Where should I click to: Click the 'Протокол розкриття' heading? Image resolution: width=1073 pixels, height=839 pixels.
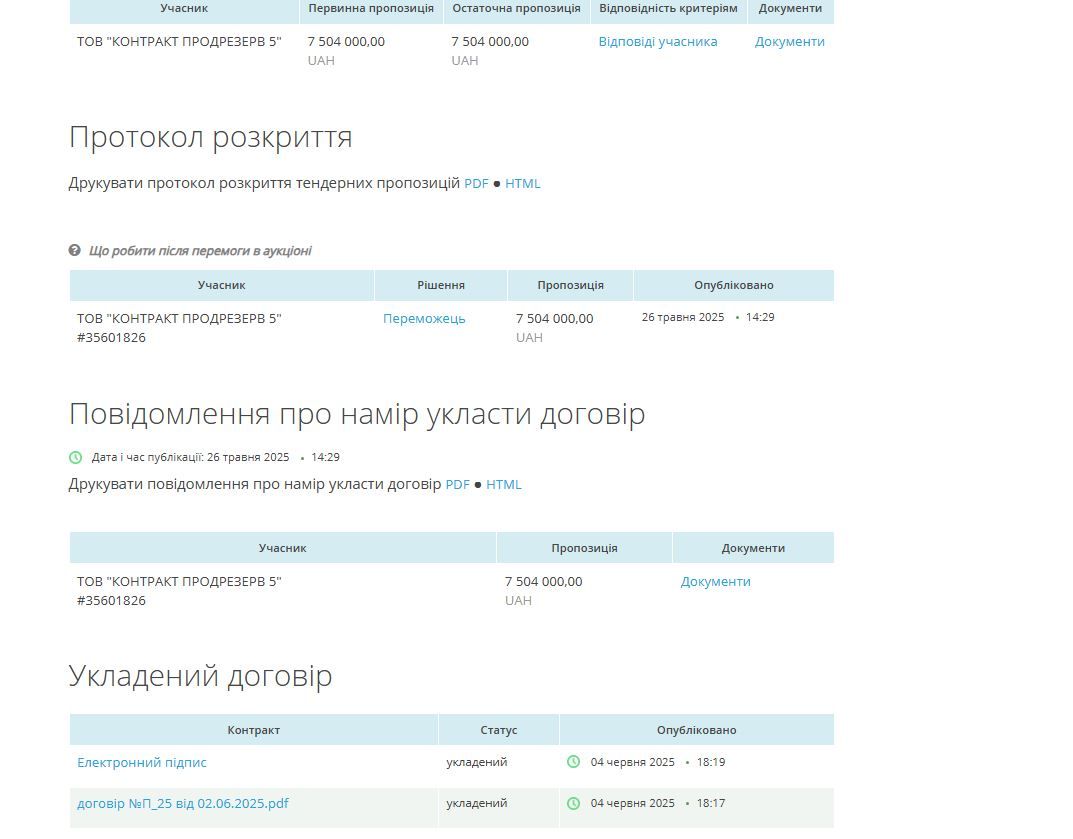(210, 137)
